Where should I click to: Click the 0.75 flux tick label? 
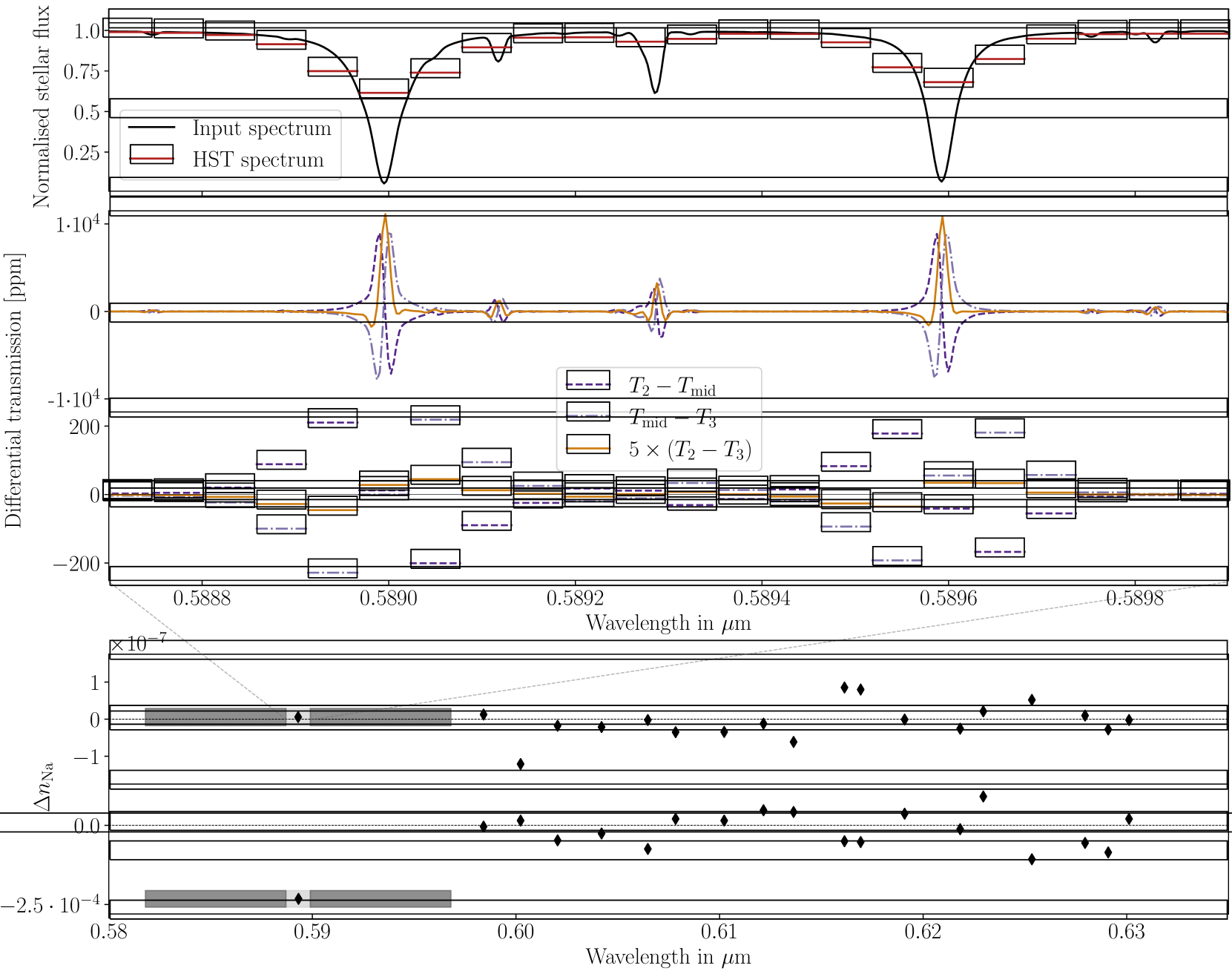tap(82, 71)
